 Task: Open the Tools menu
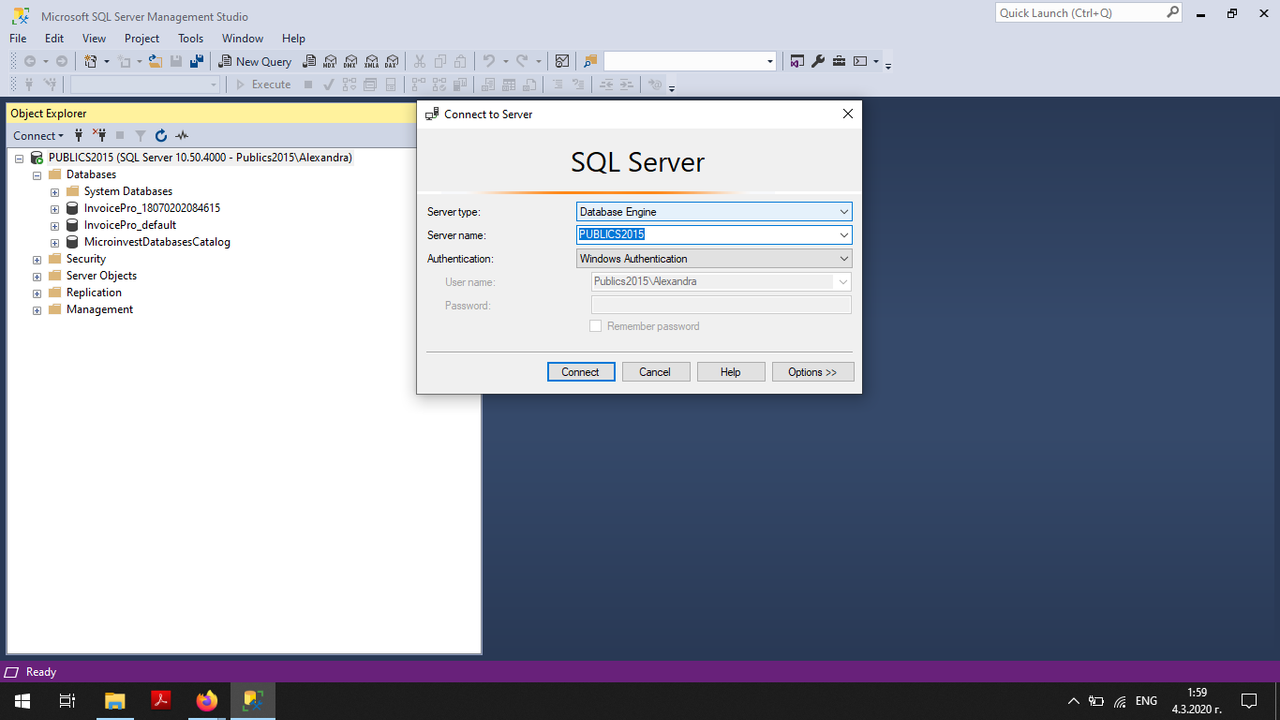pyautogui.click(x=191, y=38)
